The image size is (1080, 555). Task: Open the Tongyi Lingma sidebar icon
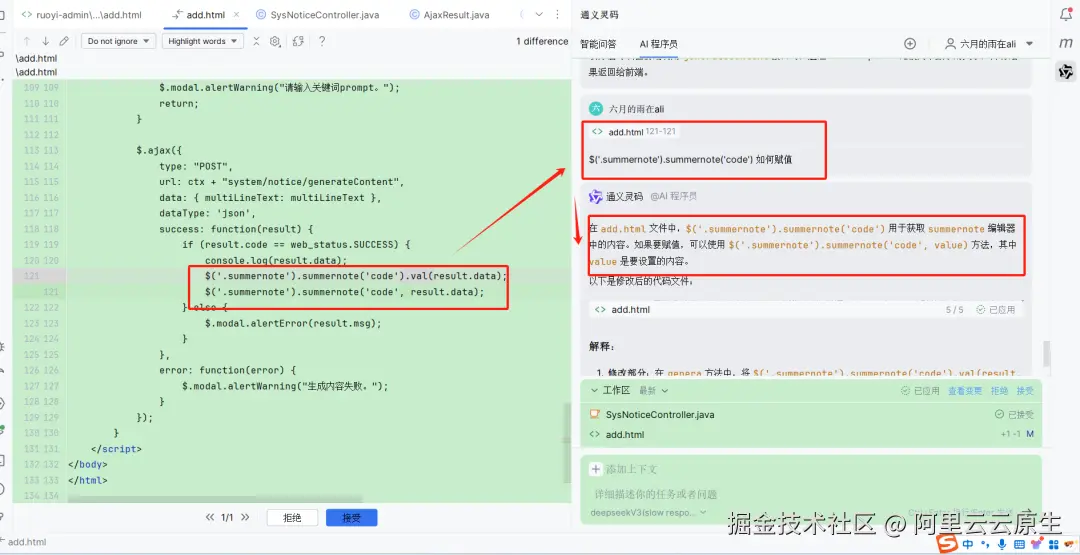coord(1066,71)
